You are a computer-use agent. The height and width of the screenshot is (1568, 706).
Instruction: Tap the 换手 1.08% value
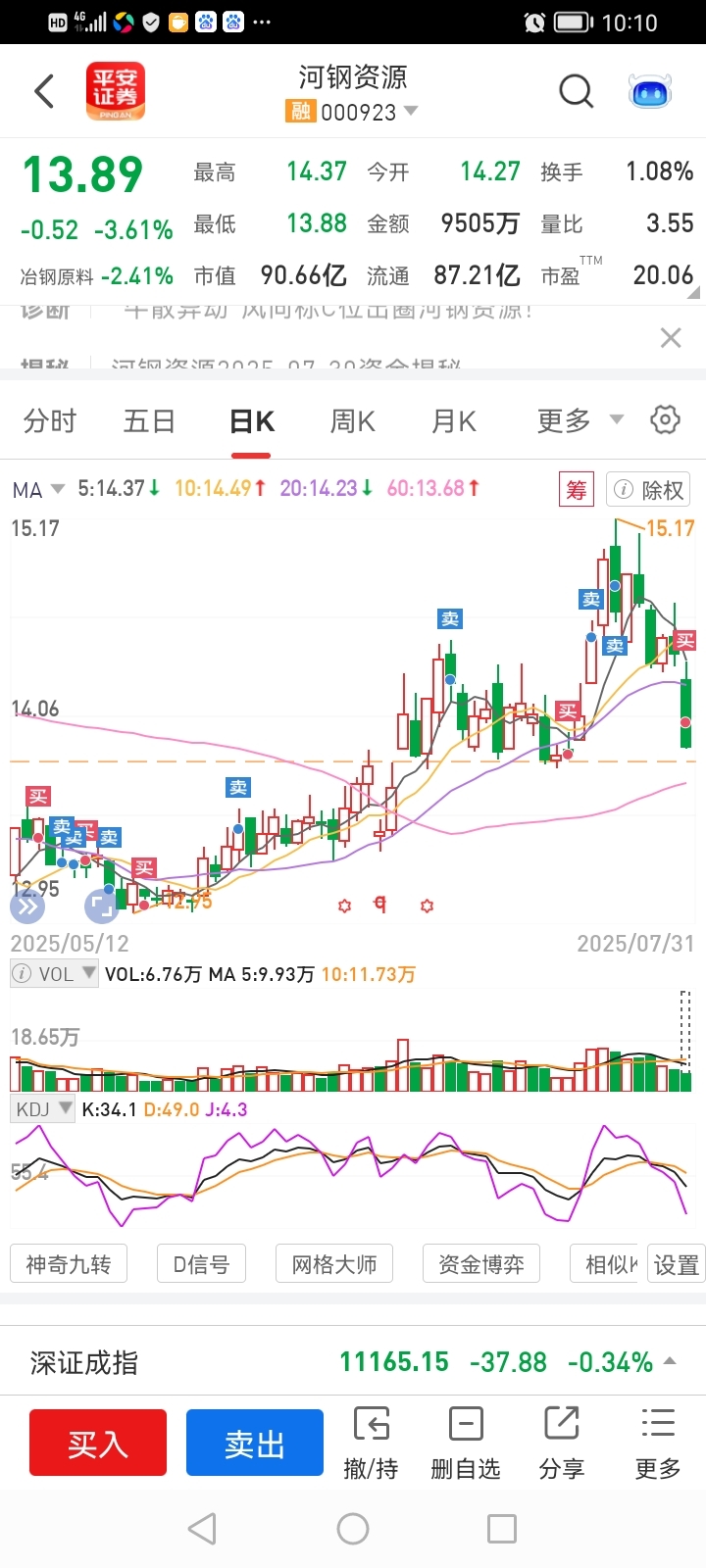point(659,171)
